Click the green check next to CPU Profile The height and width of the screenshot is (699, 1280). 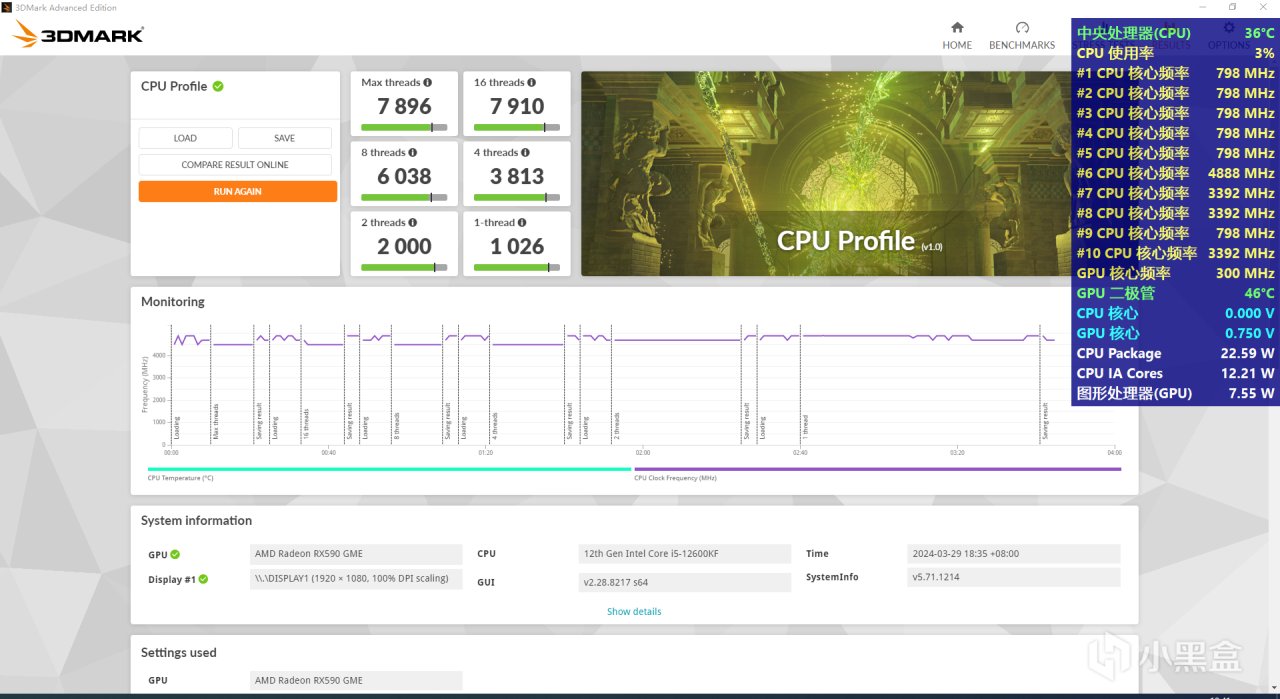(x=218, y=86)
